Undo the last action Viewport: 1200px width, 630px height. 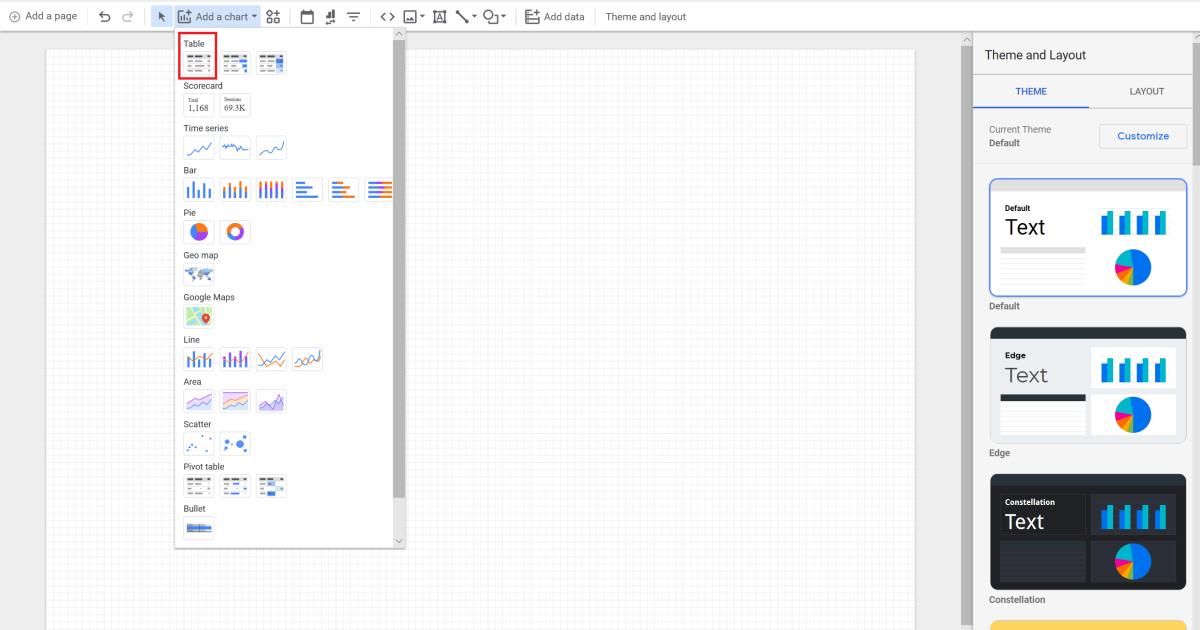coord(106,16)
